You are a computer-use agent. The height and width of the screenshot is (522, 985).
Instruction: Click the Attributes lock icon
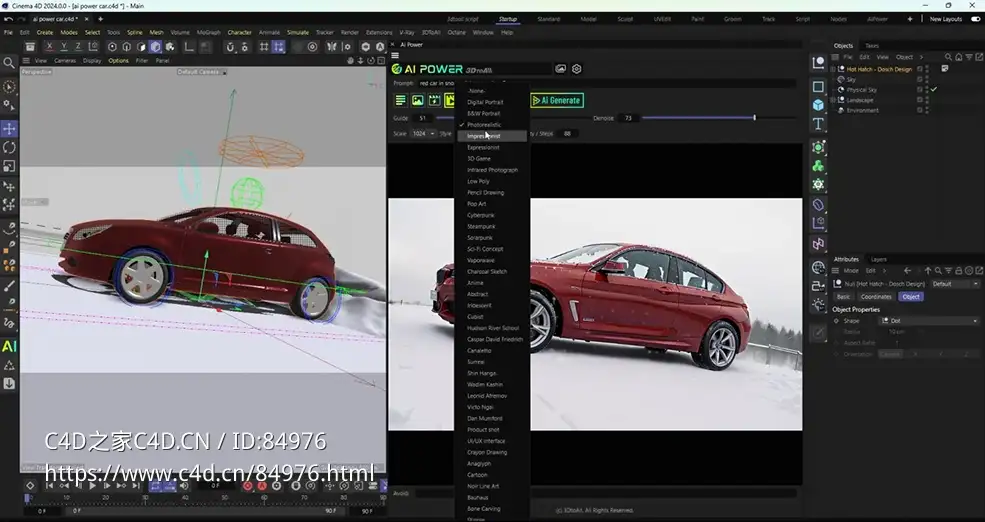959,271
